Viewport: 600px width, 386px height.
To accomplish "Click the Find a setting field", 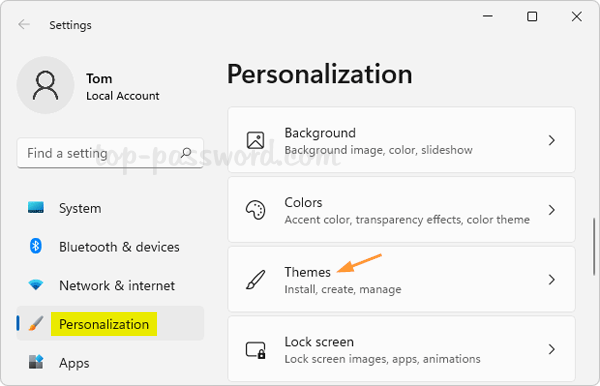I will [x=110, y=153].
